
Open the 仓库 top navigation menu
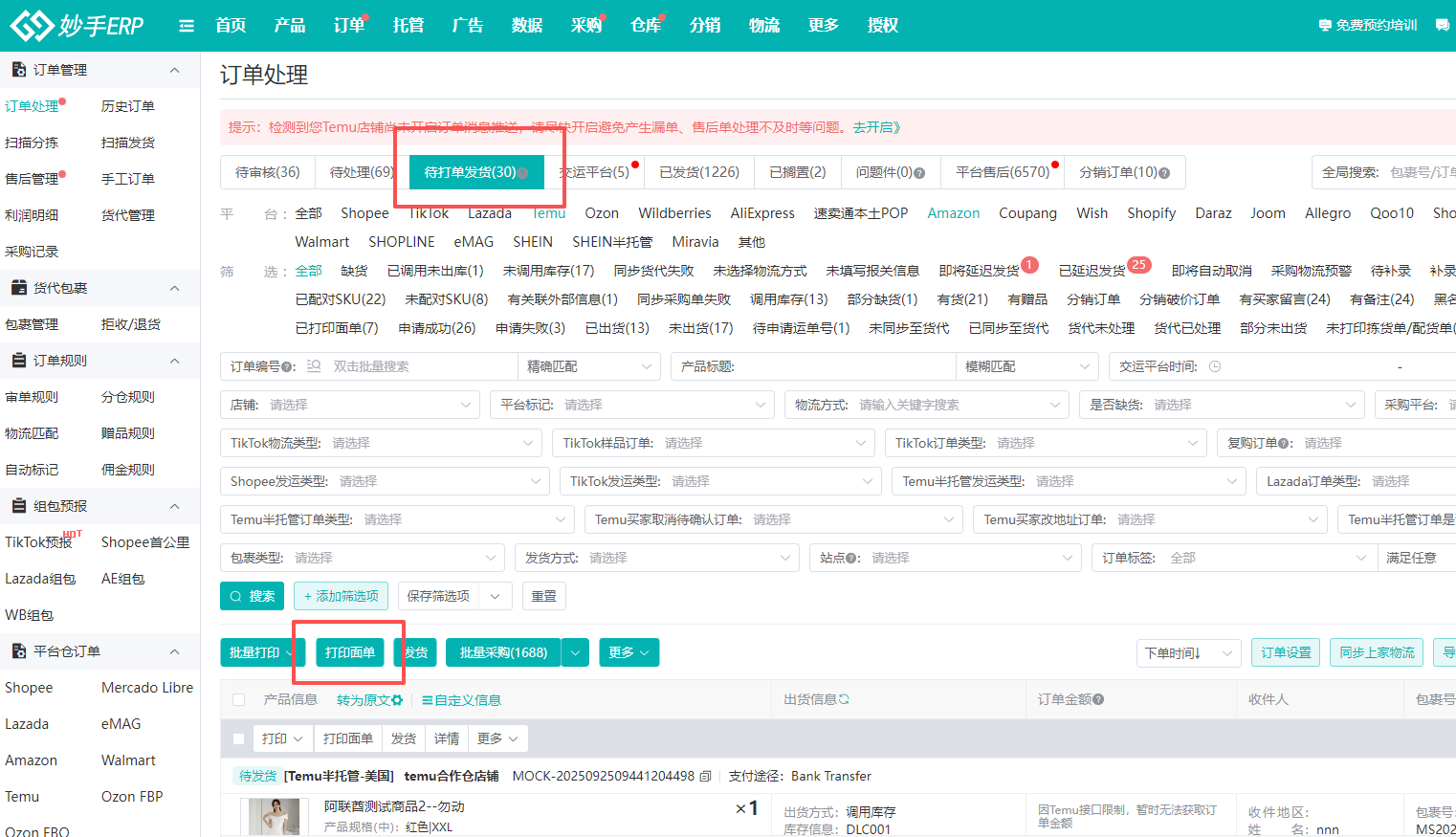coord(646,26)
